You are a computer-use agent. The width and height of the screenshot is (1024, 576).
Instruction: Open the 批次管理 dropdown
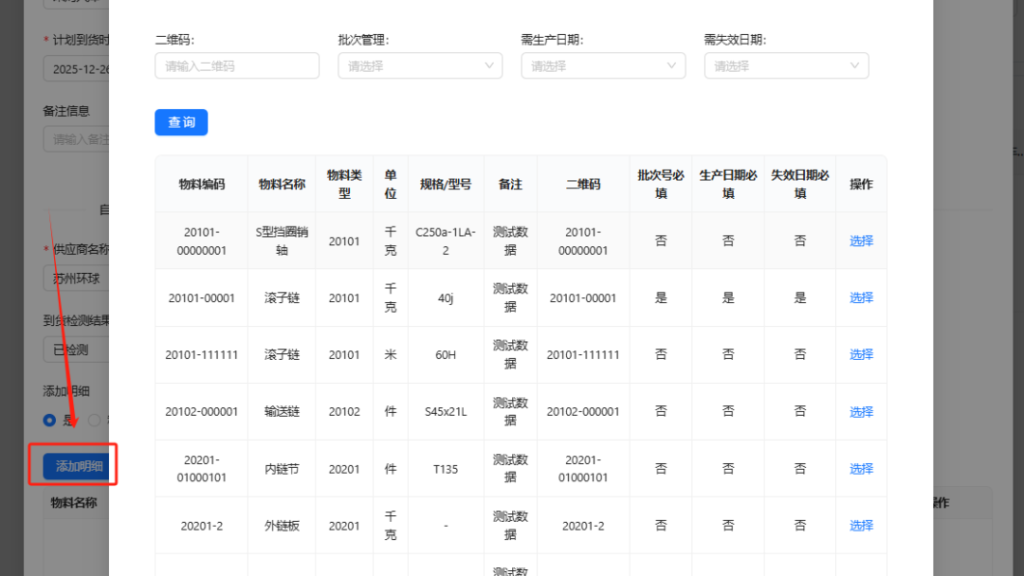410,66
